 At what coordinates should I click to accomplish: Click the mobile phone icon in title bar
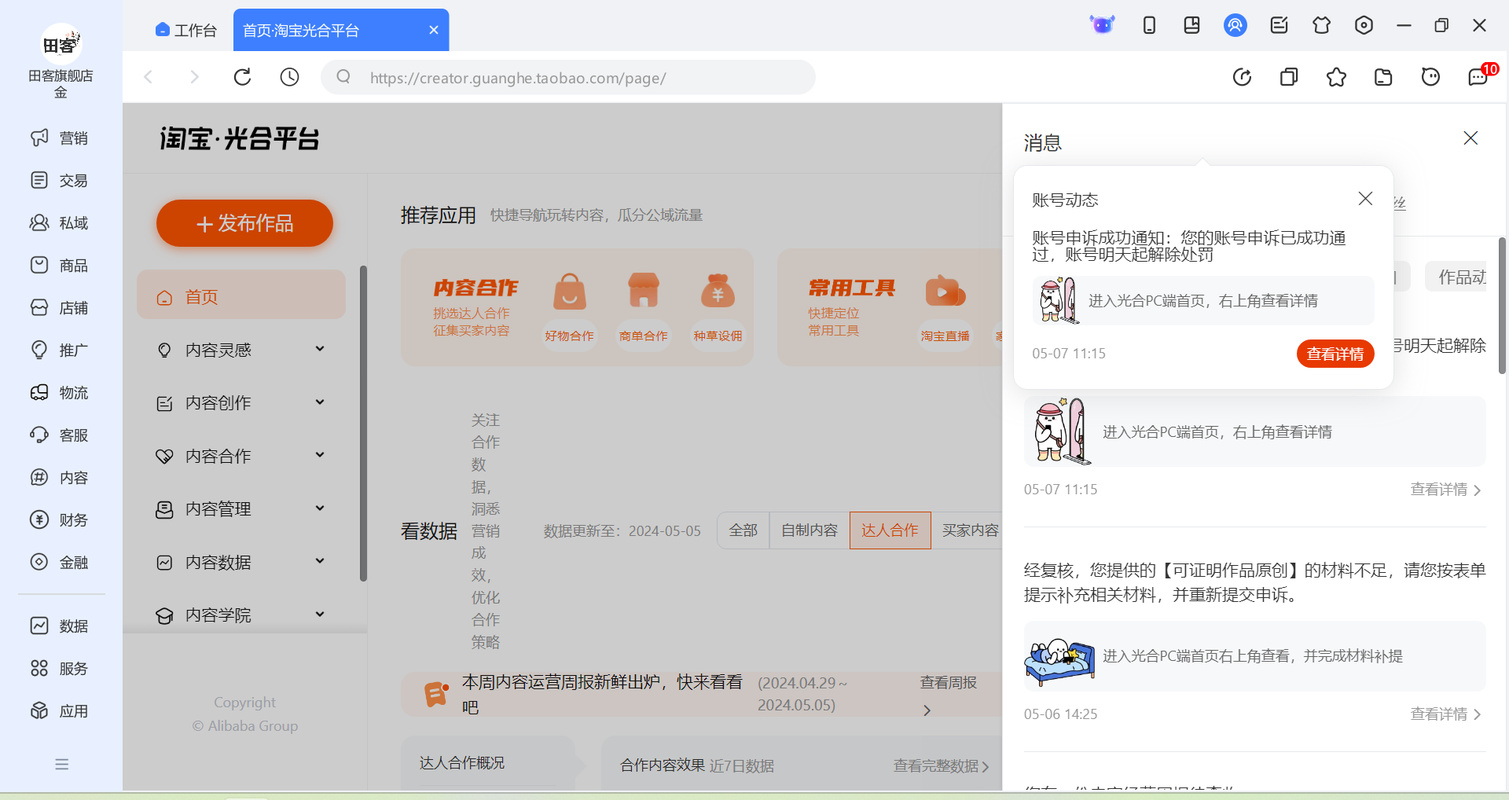pos(1149,25)
